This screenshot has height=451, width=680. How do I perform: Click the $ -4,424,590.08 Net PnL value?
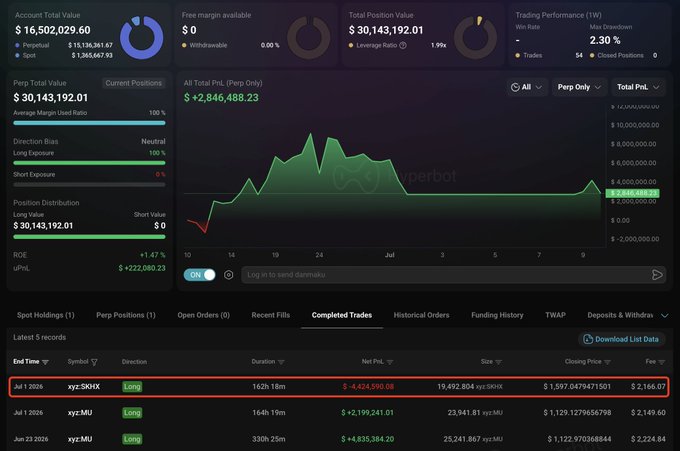point(368,386)
